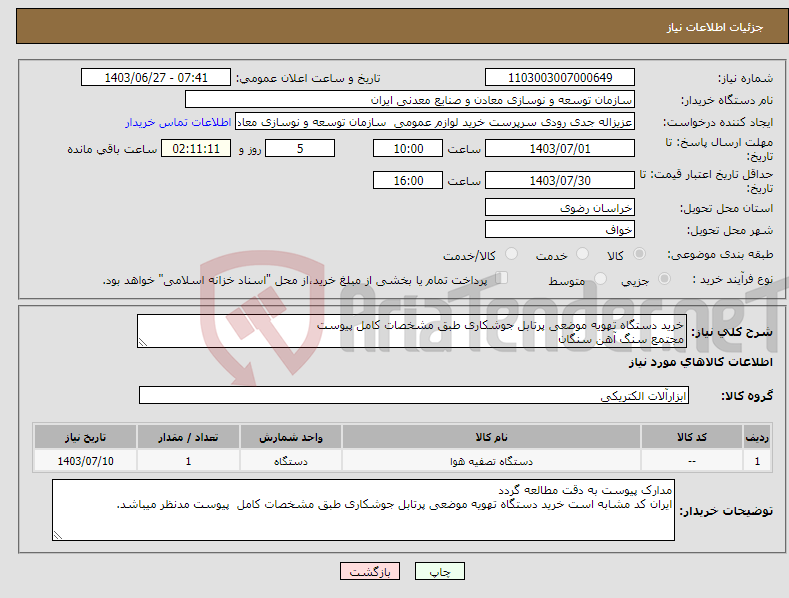Select the جزیی purchase type radio

point(664,278)
